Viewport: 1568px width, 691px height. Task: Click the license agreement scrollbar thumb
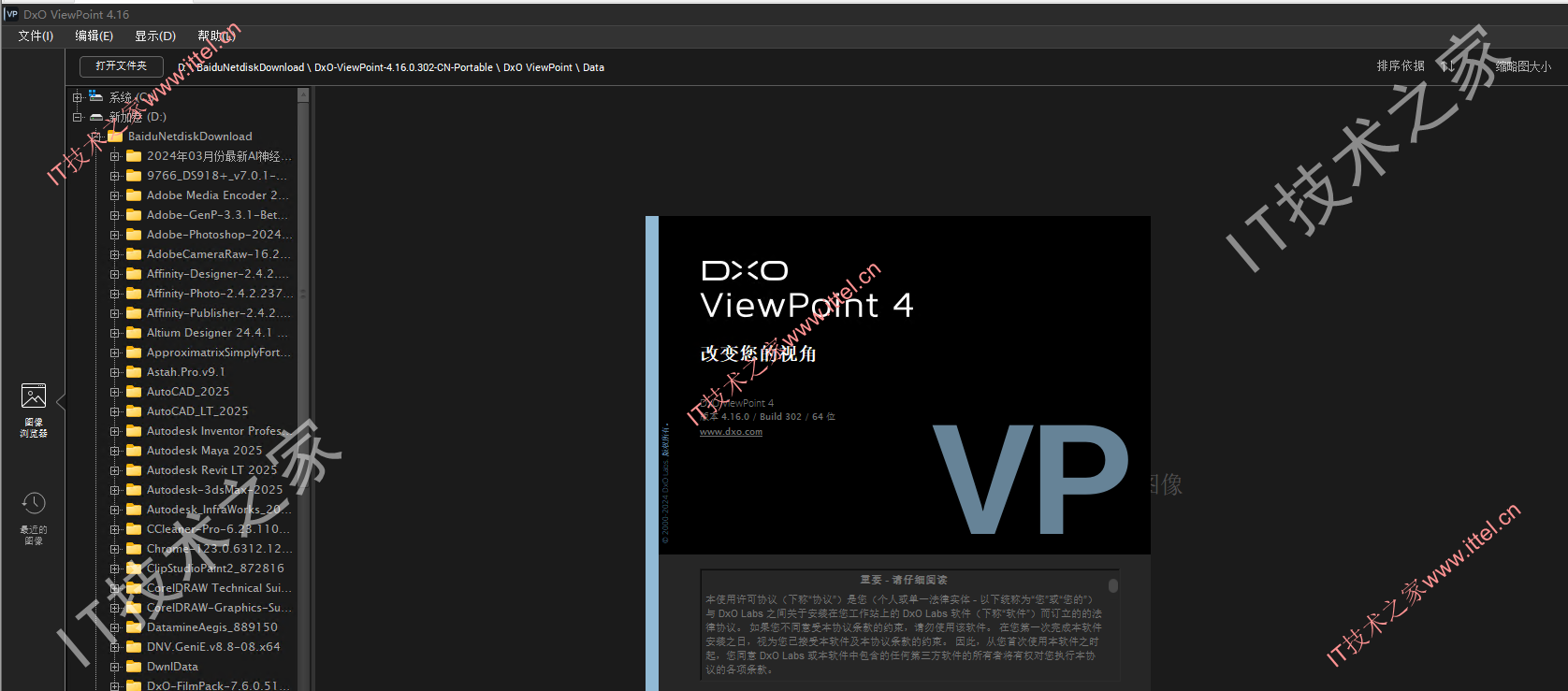click(1113, 585)
